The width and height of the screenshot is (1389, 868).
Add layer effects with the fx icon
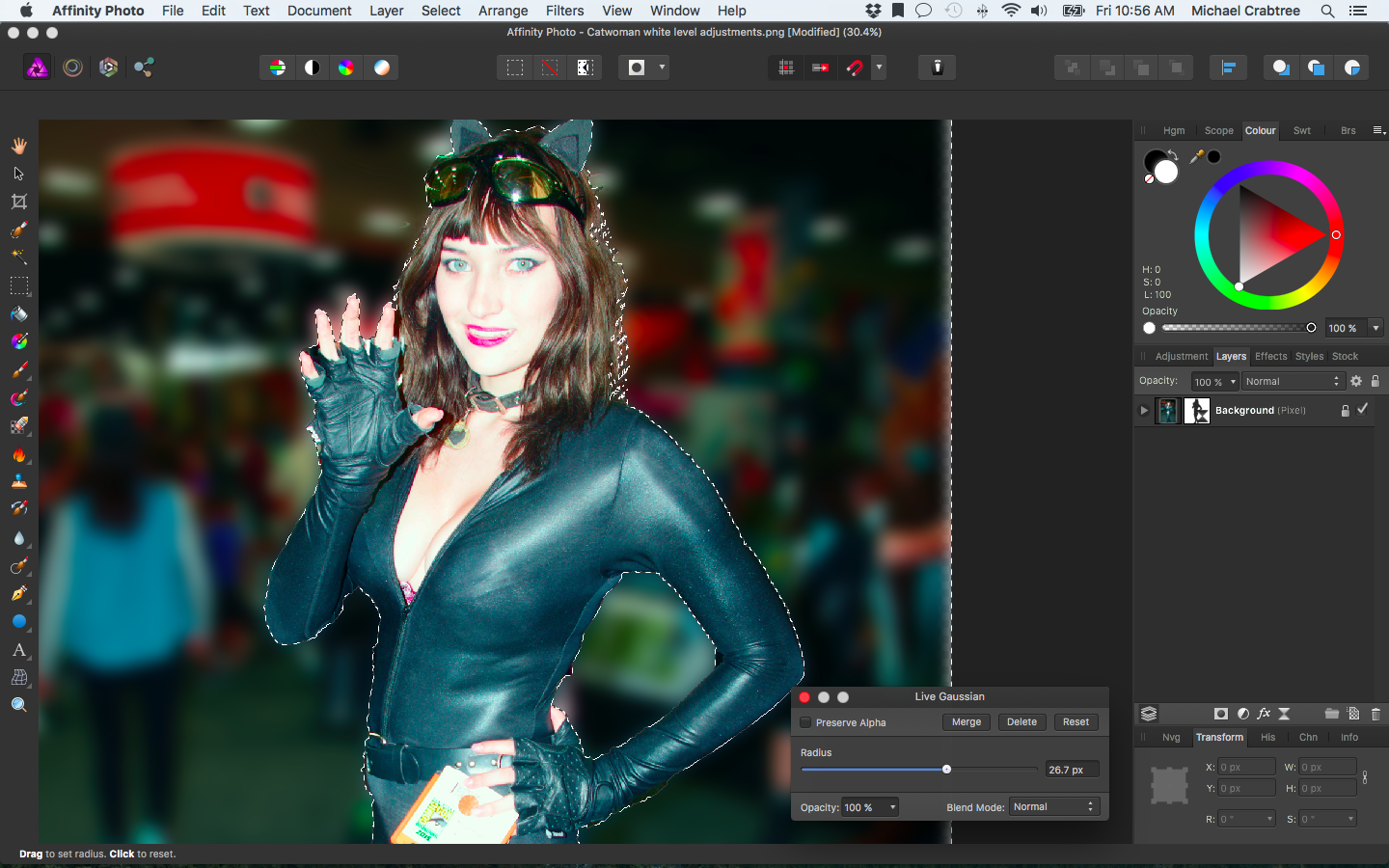[1264, 714]
